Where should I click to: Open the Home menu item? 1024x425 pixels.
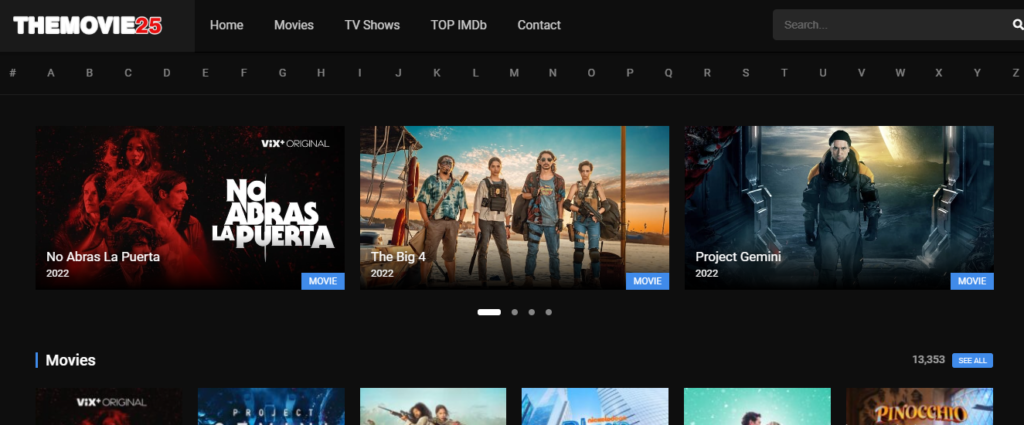coord(227,25)
